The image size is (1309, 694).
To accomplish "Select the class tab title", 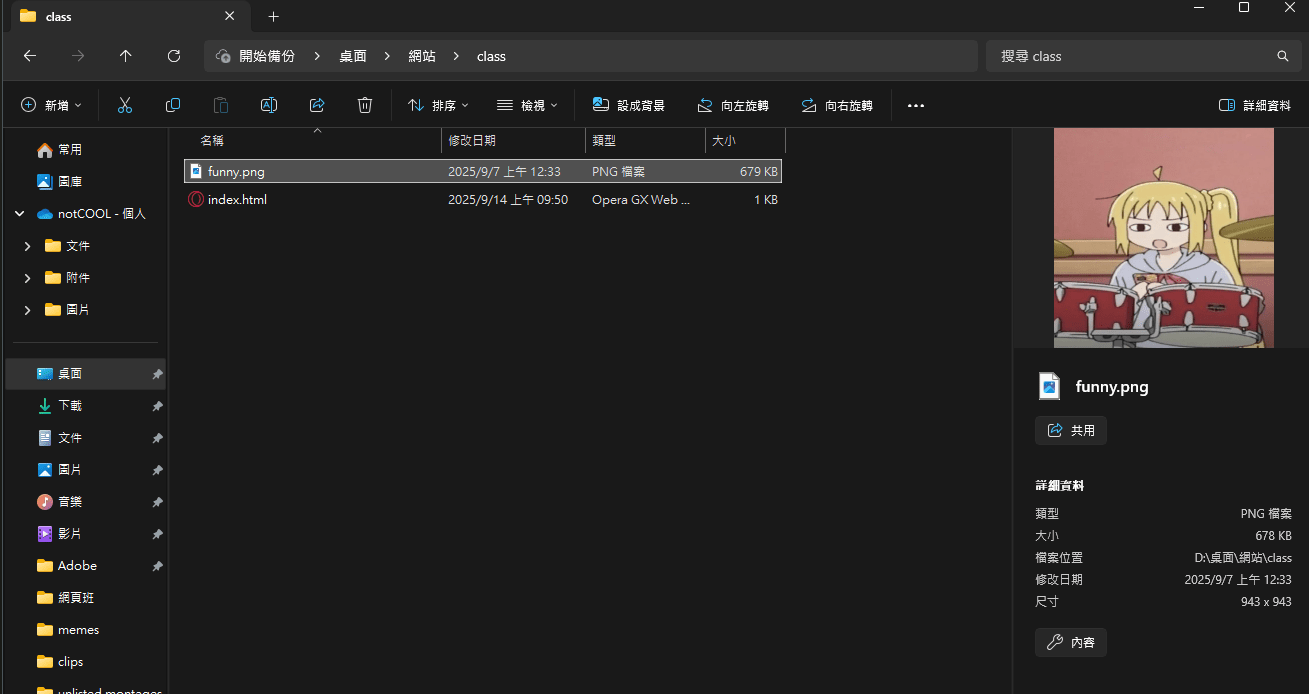I will (x=58, y=16).
